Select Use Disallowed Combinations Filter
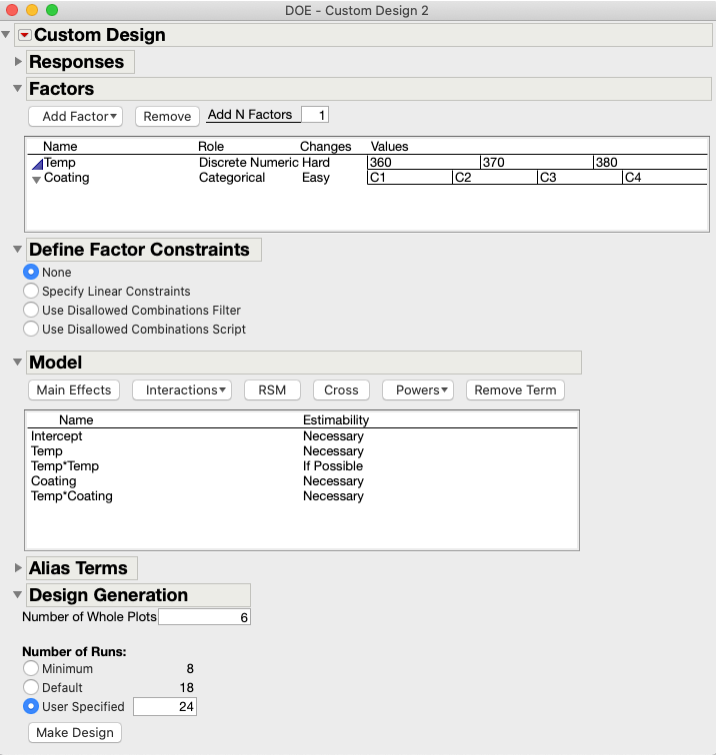716x756 pixels. tap(31, 310)
